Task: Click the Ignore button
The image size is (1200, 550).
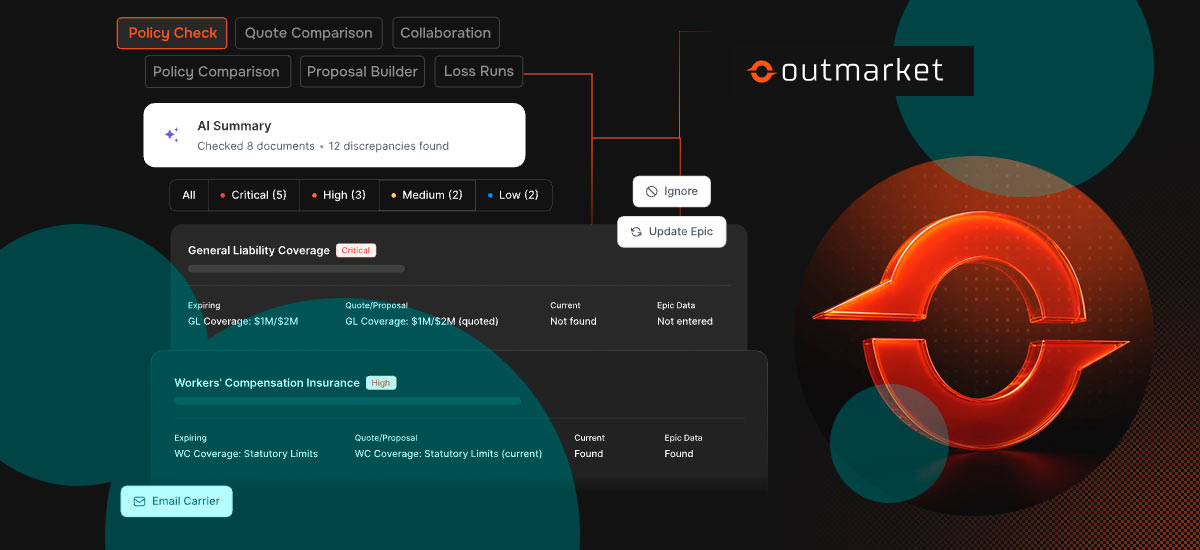Action: (672, 191)
